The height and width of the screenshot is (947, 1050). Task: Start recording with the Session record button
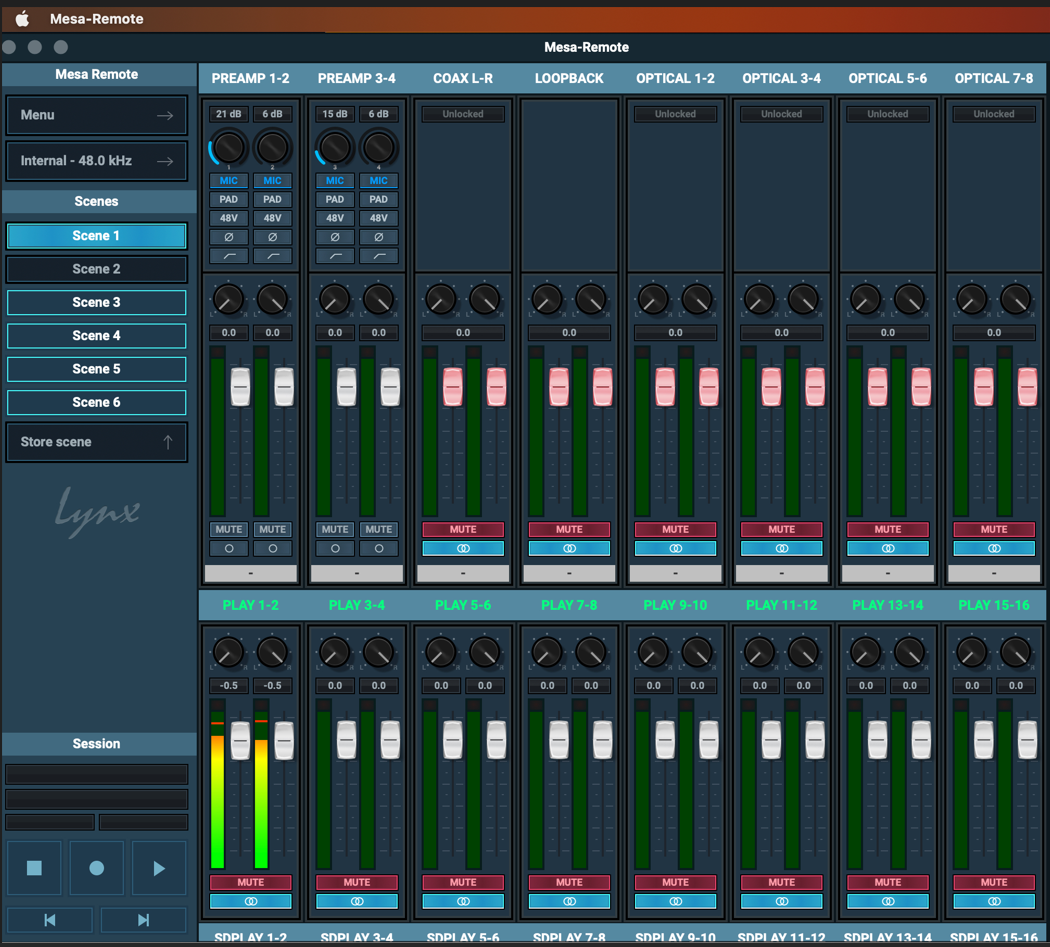[96, 868]
